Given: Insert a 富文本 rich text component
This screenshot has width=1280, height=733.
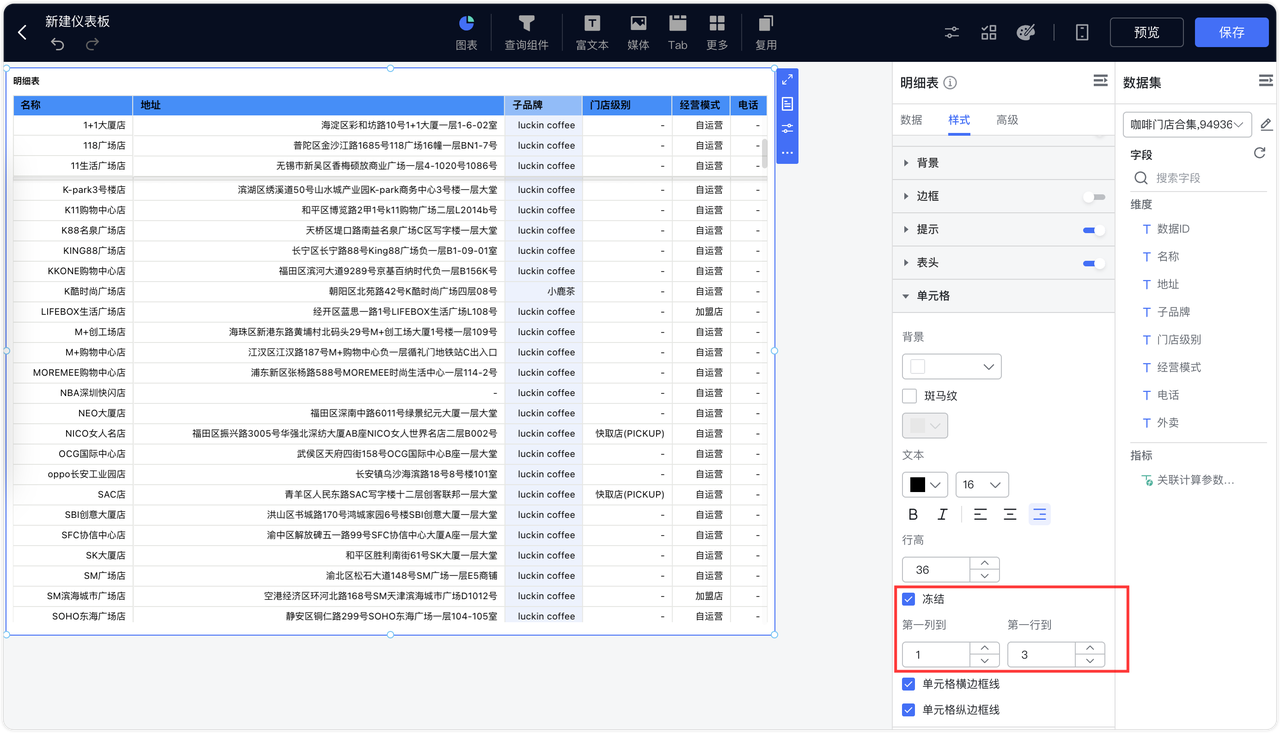Looking at the screenshot, I should click(x=592, y=32).
